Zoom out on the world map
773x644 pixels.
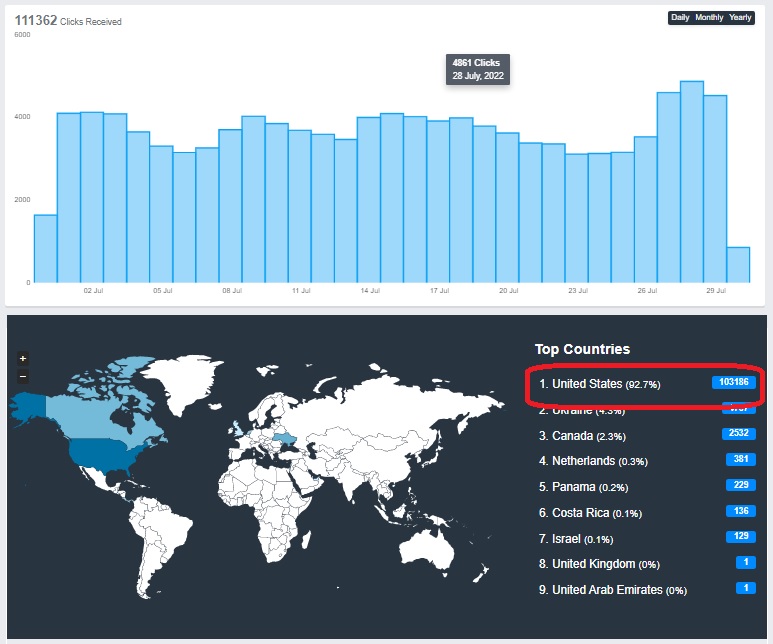tap(23, 377)
